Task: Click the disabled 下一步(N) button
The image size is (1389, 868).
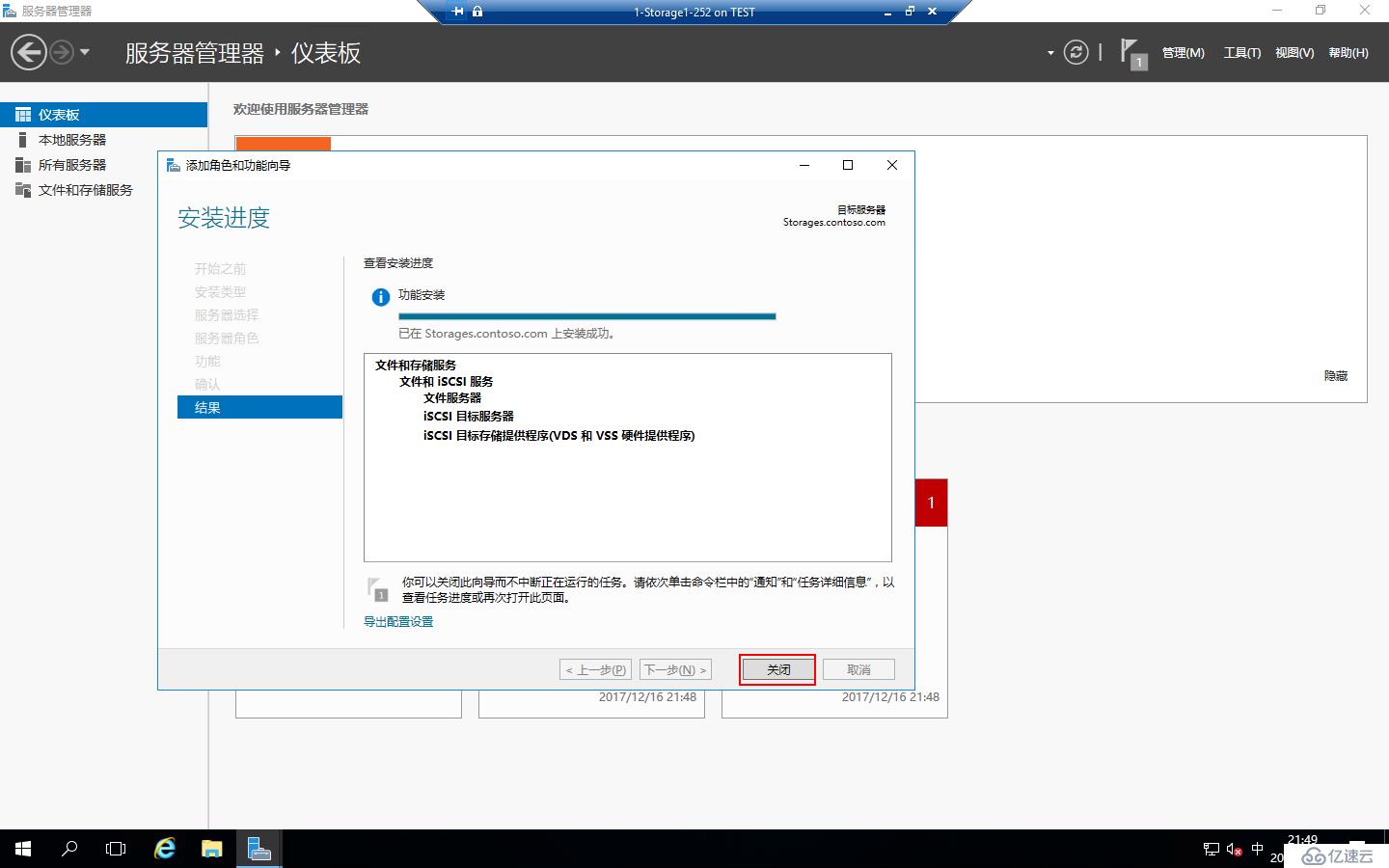Action: point(675,669)
